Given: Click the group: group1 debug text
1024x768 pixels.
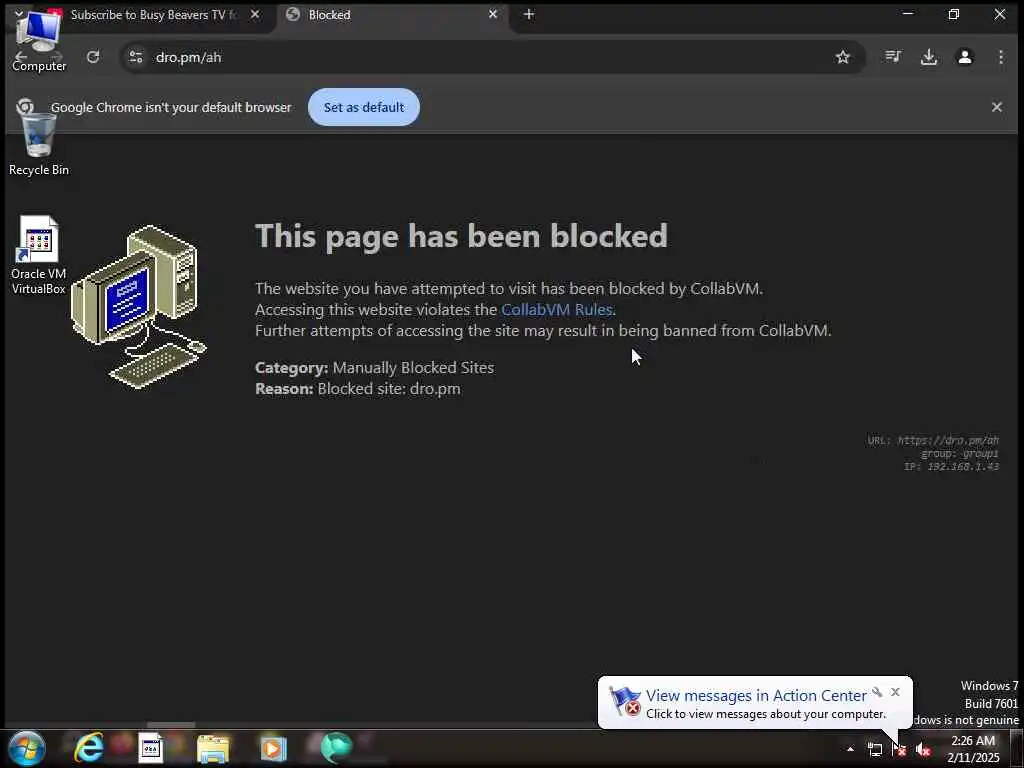Looking at the screenshot, I should coord(959,453).
